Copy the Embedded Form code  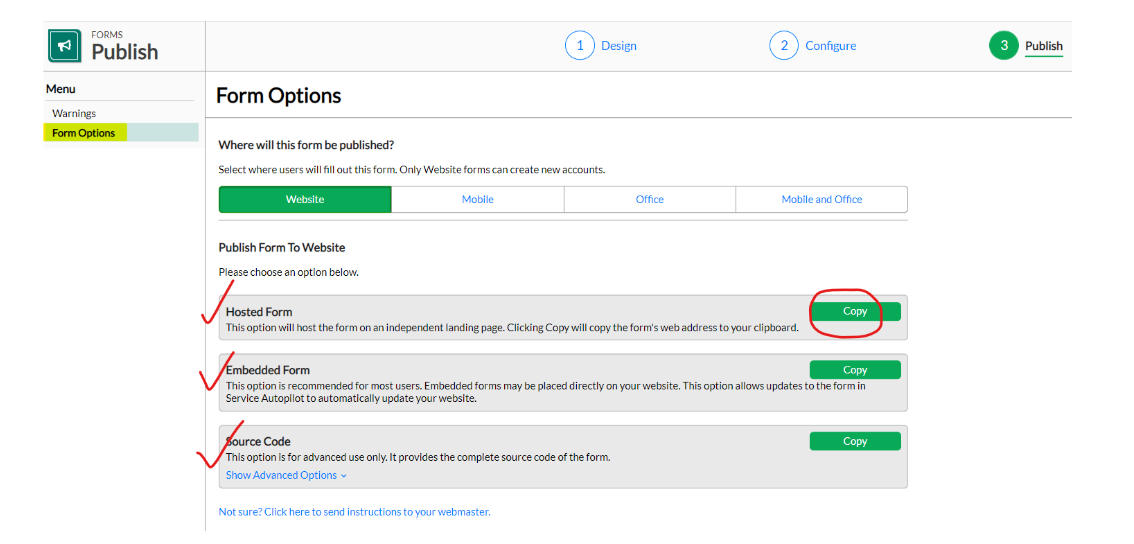coord(855,370)
